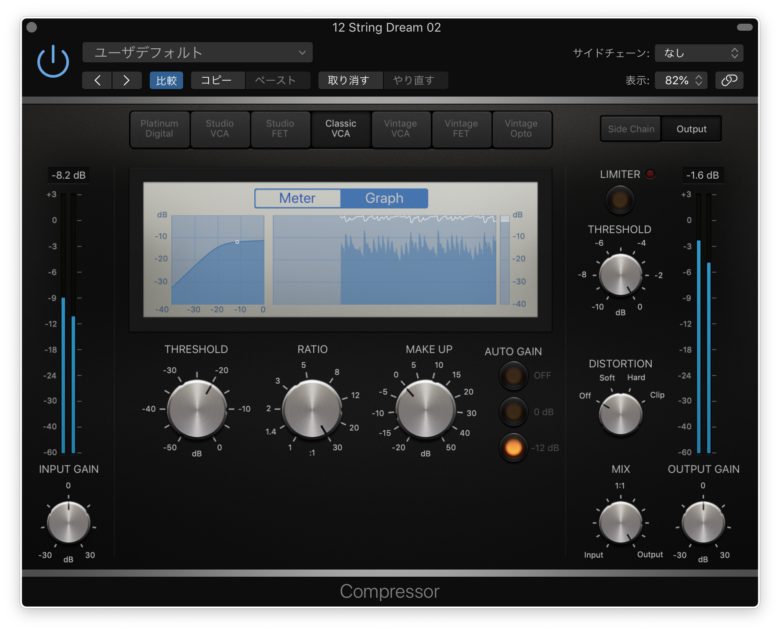Select the Vintage VCA compressor type
The image size is (780, 632).
pyautogui.click(x=400, y=129)
